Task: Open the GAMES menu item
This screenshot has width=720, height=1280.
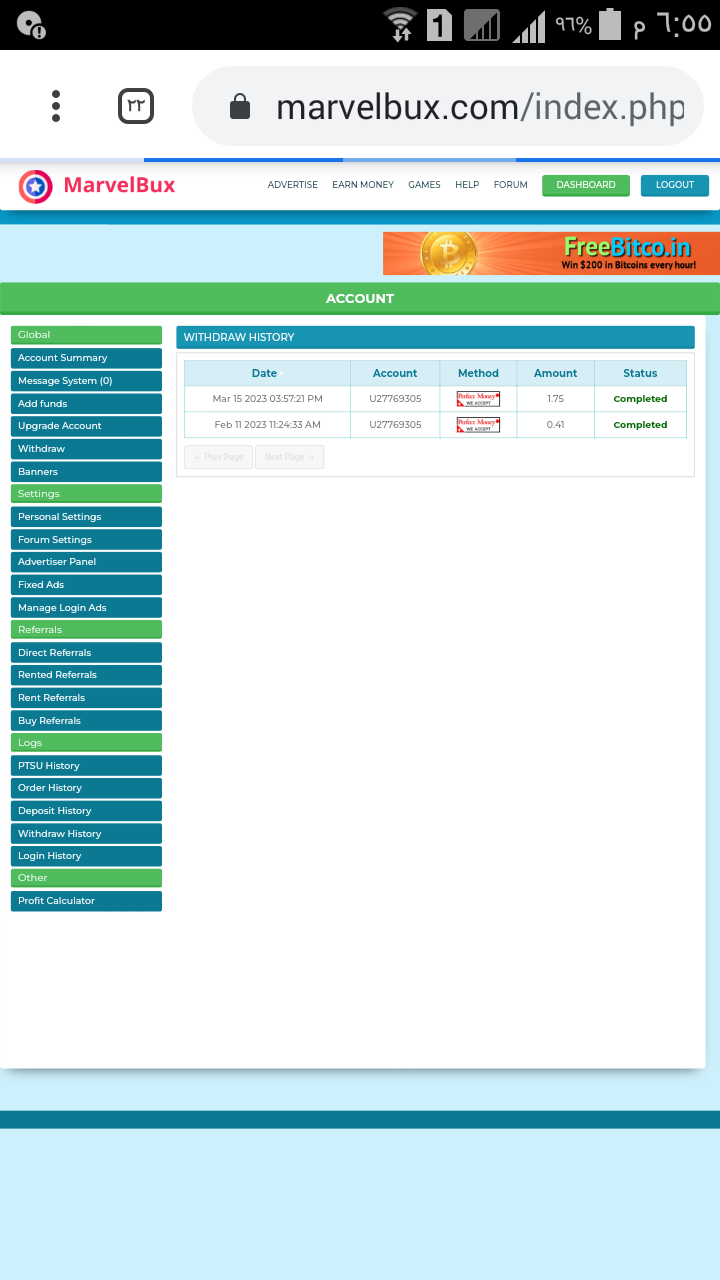Action: click(x=424, y=185)
